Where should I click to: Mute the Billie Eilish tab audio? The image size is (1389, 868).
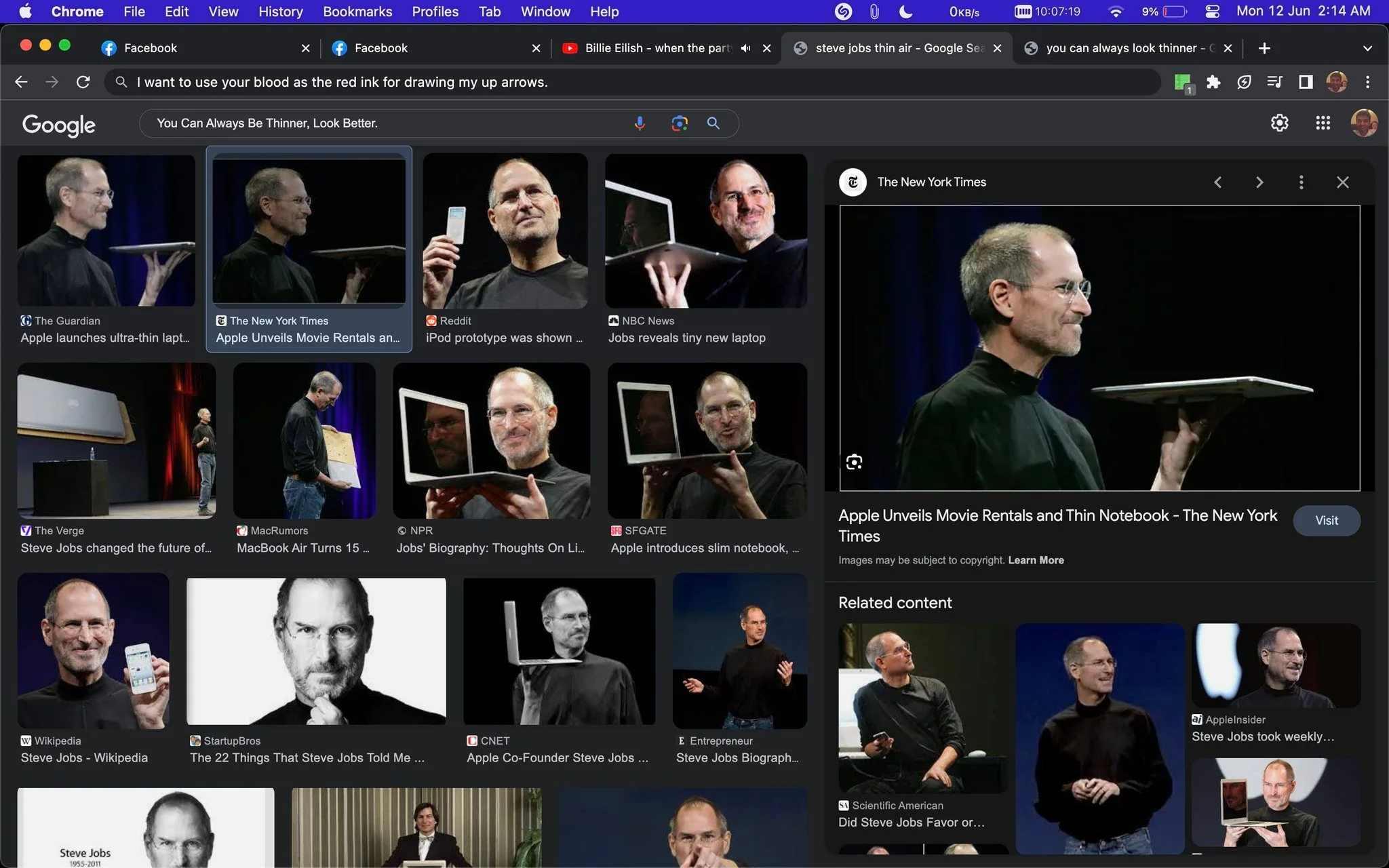pyautogui.click(x=745, y=48)
